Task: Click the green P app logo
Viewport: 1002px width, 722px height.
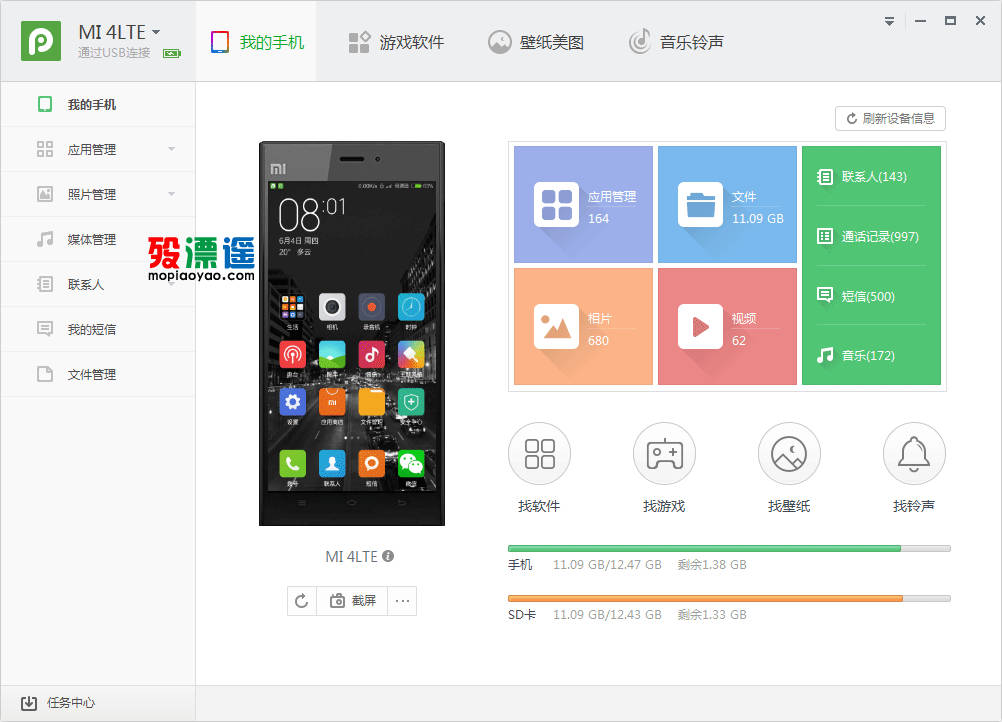Action: point(41,41)
